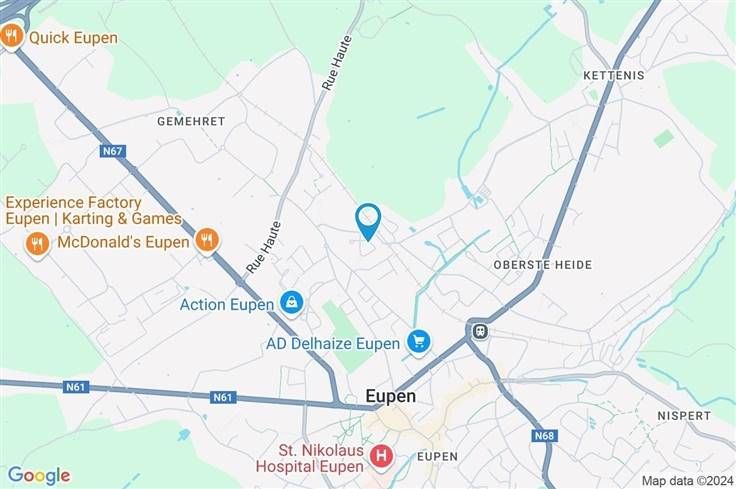This screenshot has height=489, width=736.
Task: Click the Oberste Heide area label
Action: pyautogui.click(x=543, y=265)
